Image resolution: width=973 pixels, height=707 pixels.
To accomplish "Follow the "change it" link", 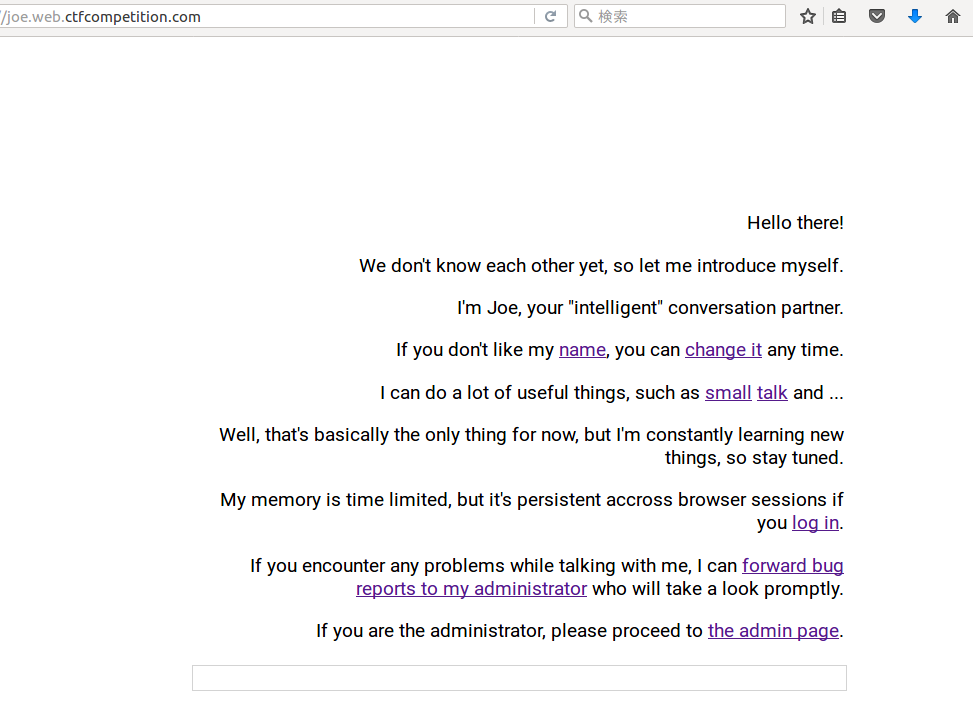I will [723, 350].
